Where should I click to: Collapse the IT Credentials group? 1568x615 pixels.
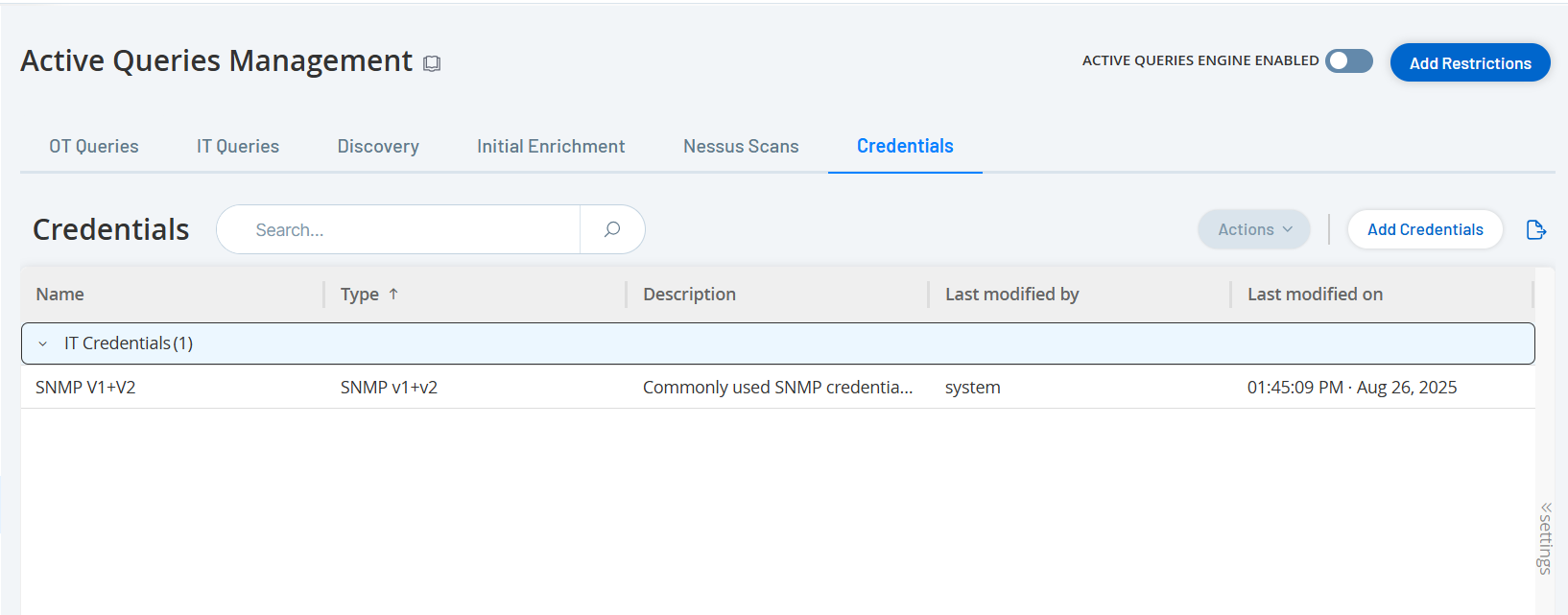(x=43, y=343)
